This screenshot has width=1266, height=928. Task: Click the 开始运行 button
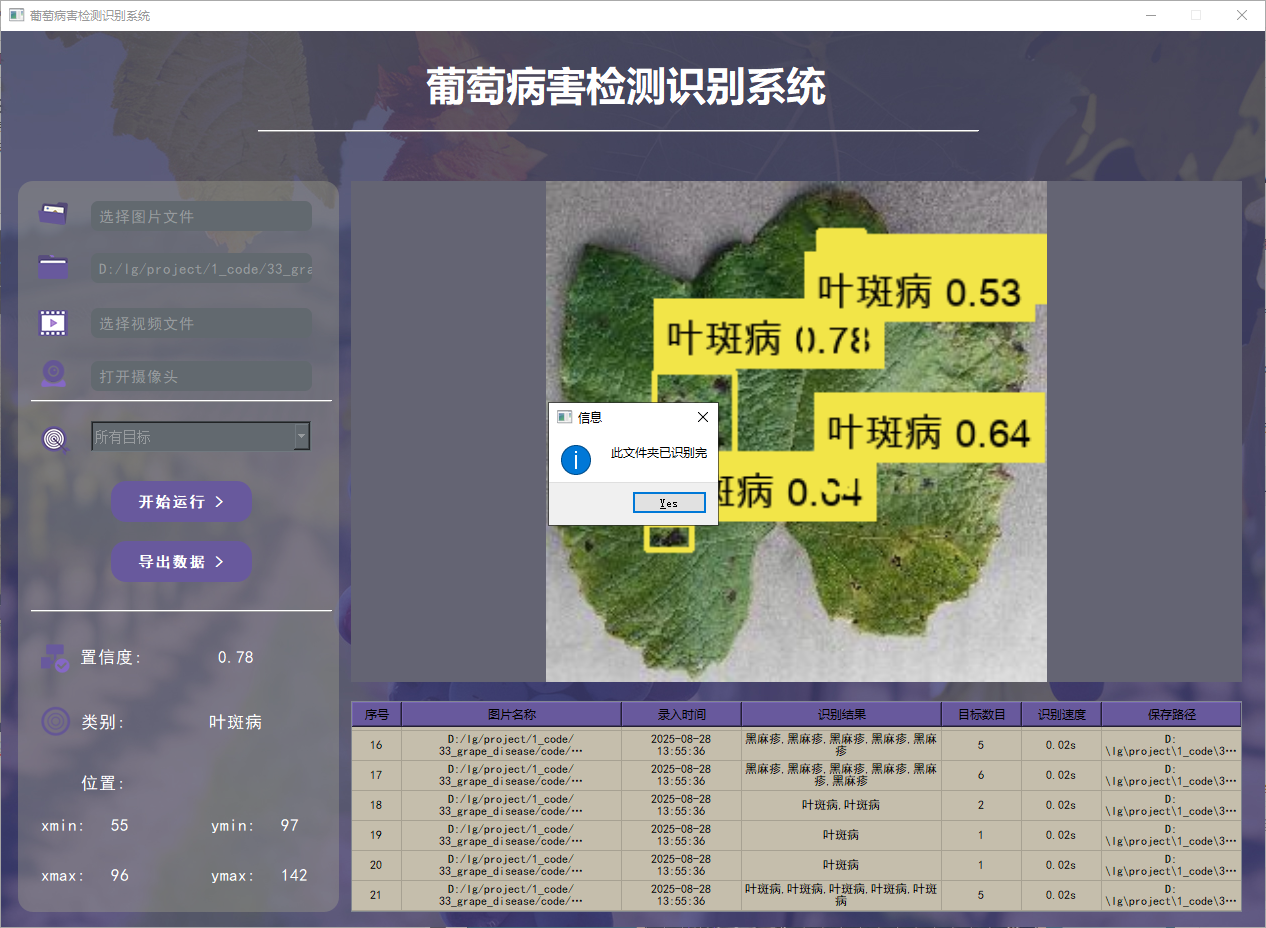click(181, 501)
